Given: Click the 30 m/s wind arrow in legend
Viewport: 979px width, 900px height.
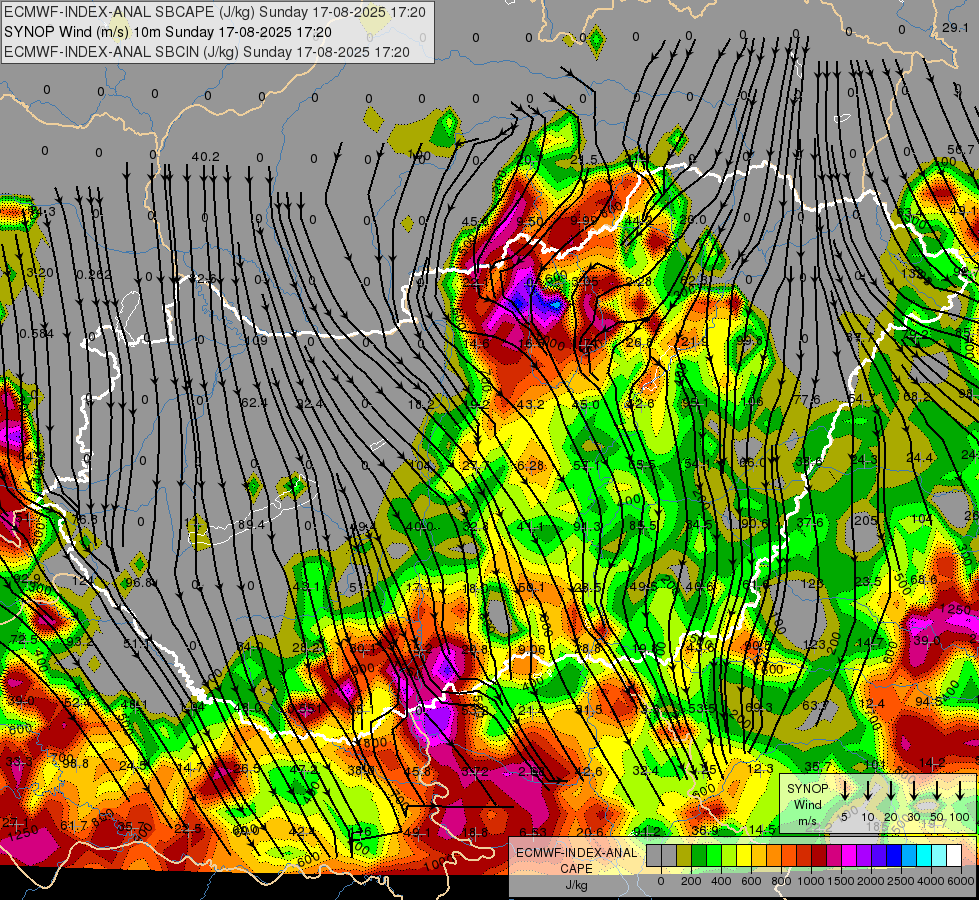Looking at the screenshot, I should 913,789.
